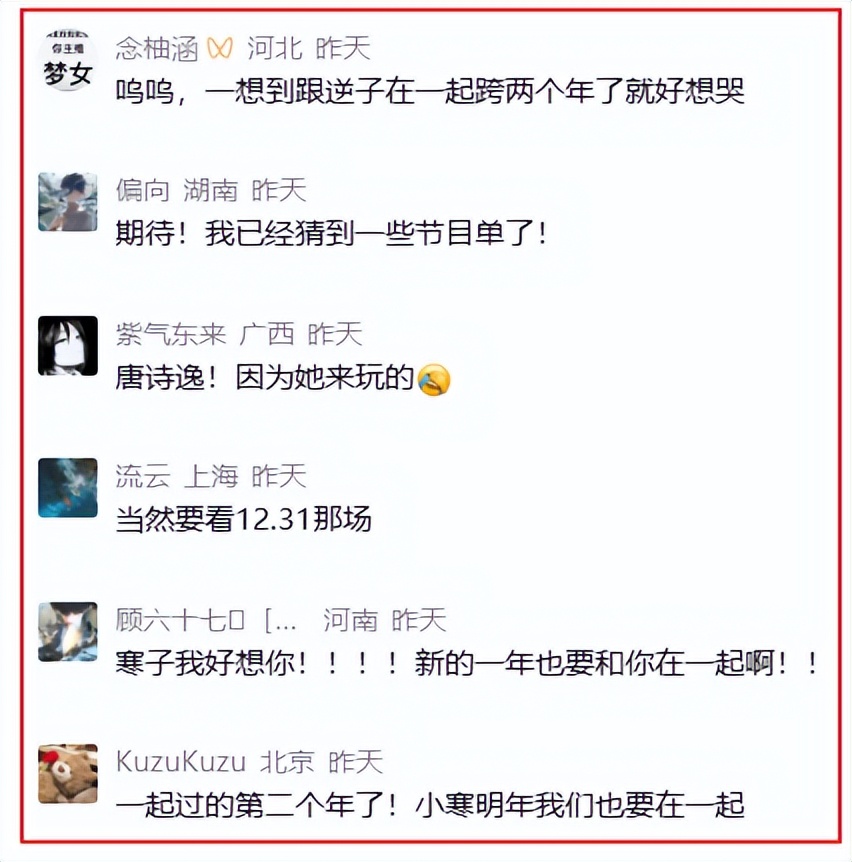Open 顾六十七's avatar picture

pos(68,631)
